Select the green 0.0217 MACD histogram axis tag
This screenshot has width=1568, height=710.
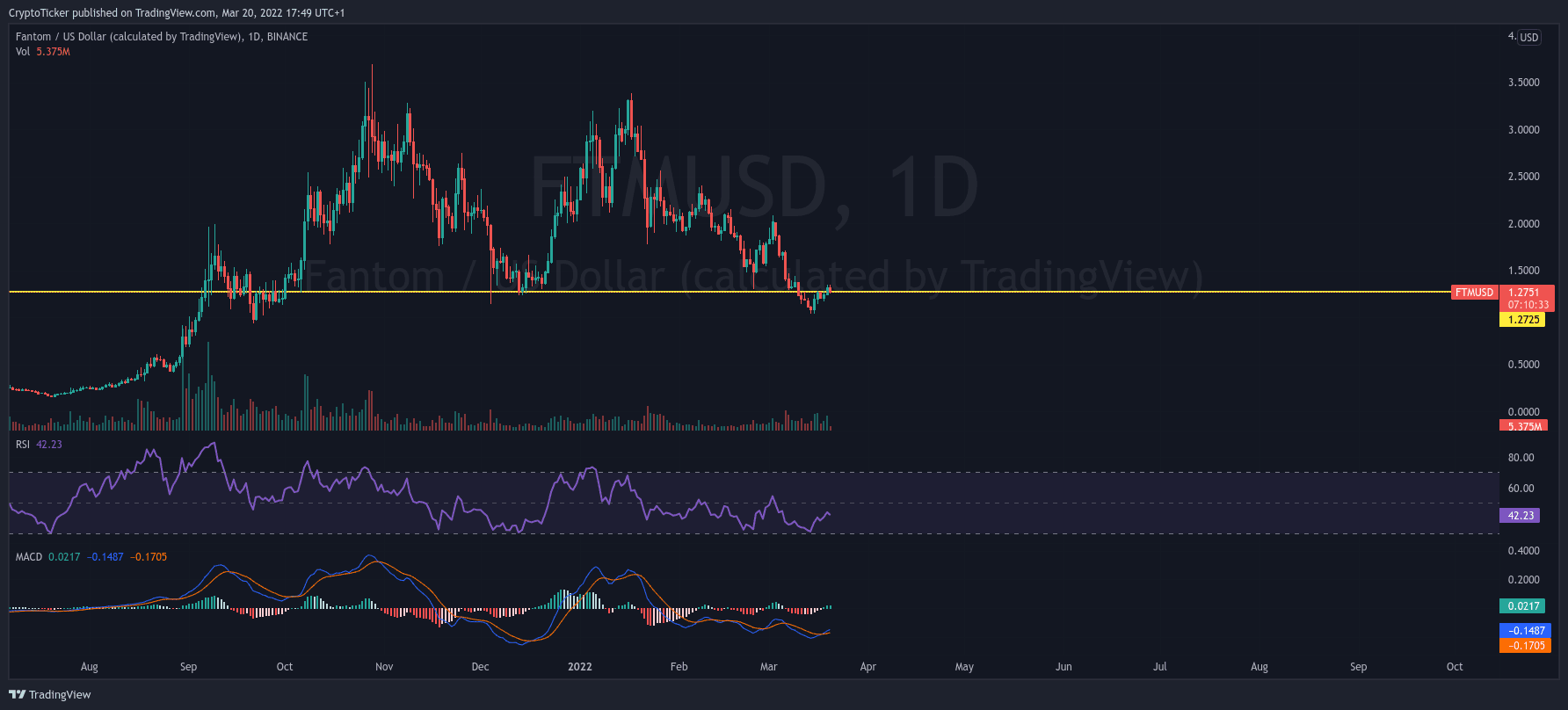[x=1523, y=606]
